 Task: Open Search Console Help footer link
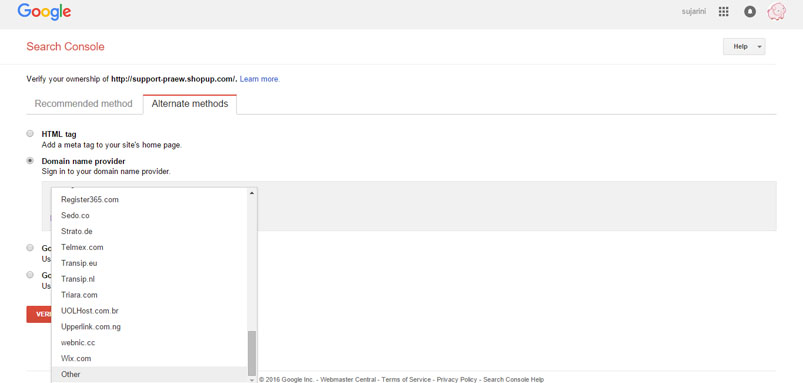[514, 379]
